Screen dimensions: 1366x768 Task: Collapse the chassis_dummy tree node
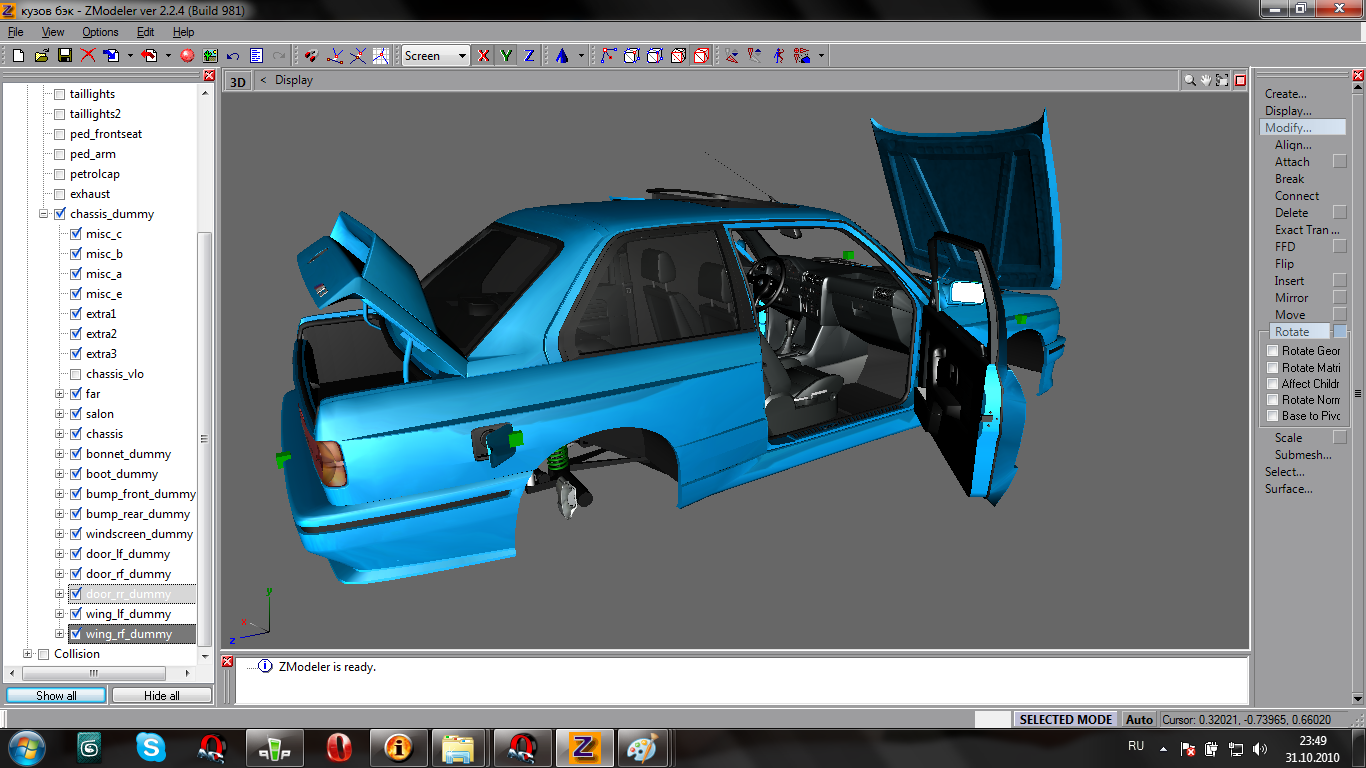pyautogui.click(x=44, y=214)
